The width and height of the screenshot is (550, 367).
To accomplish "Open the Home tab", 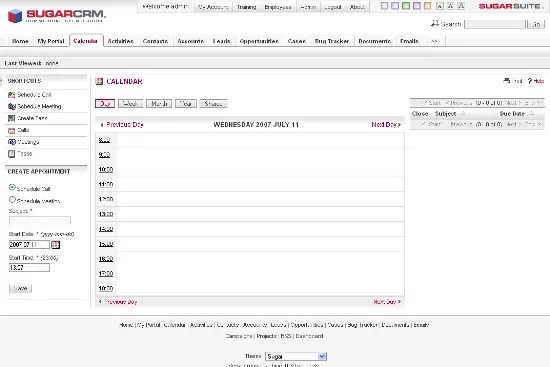I will click(x=20, y=41).
